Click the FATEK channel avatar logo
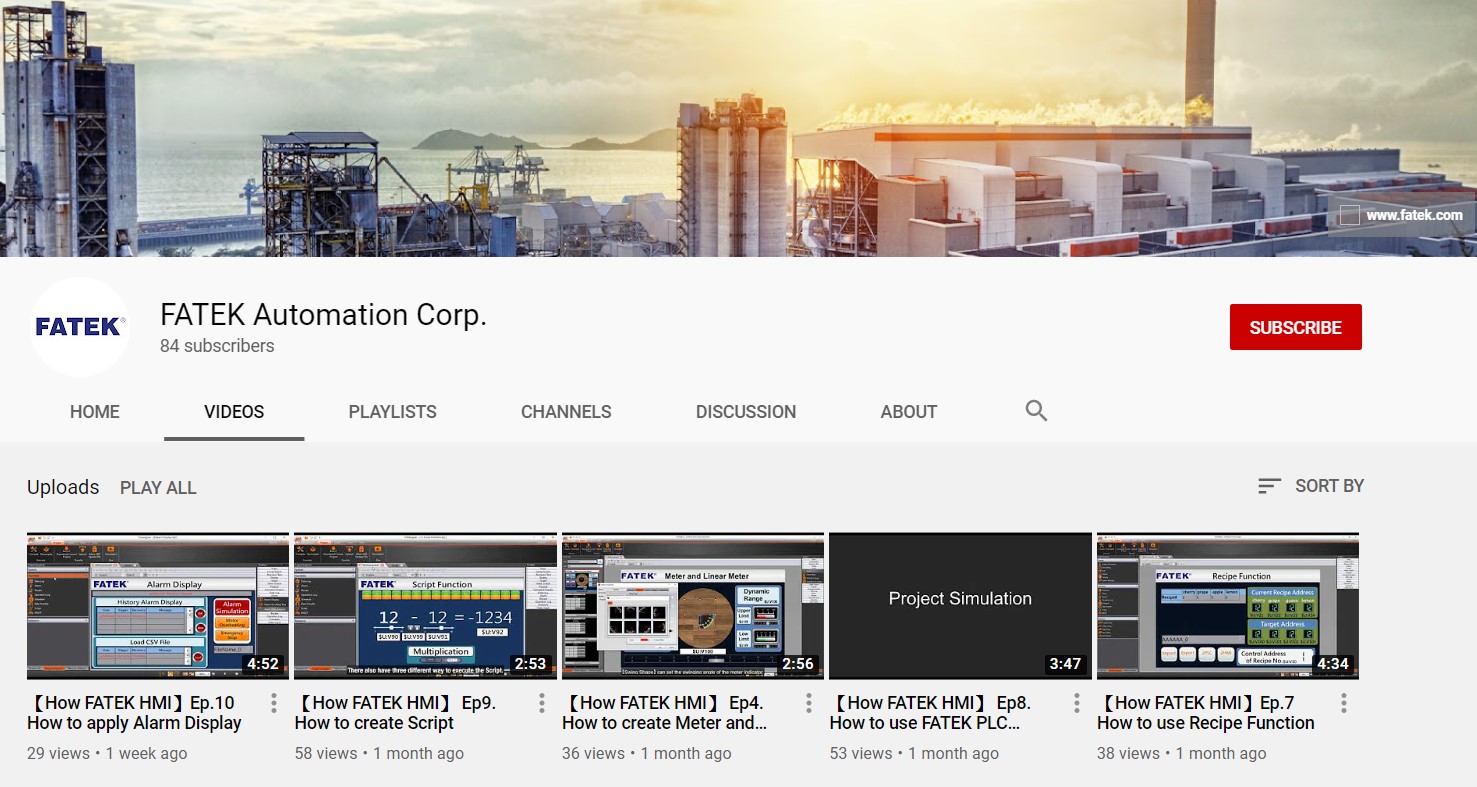1477x787 pixels. [x=79, y=327]
